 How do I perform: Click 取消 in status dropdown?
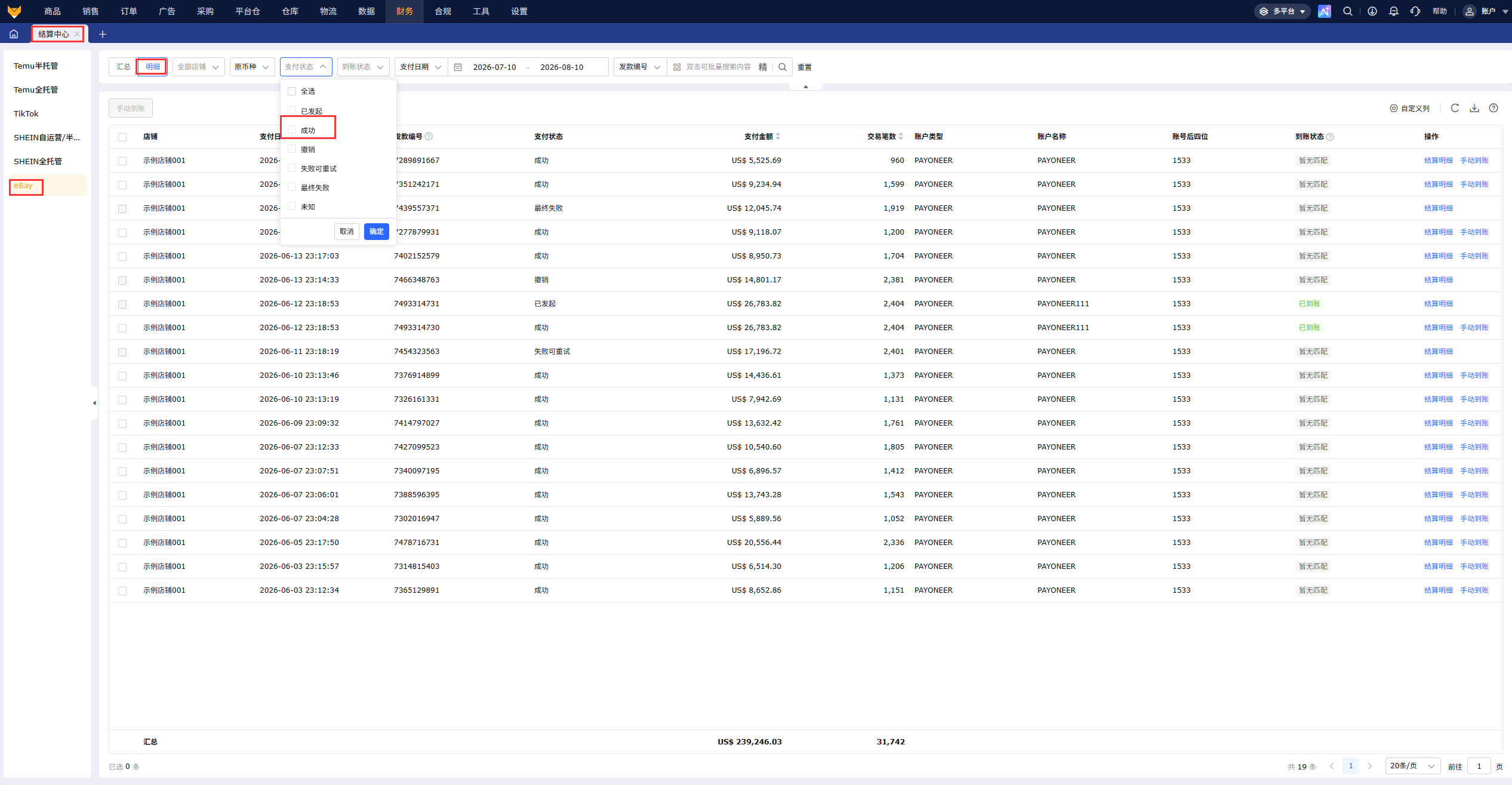346,232
